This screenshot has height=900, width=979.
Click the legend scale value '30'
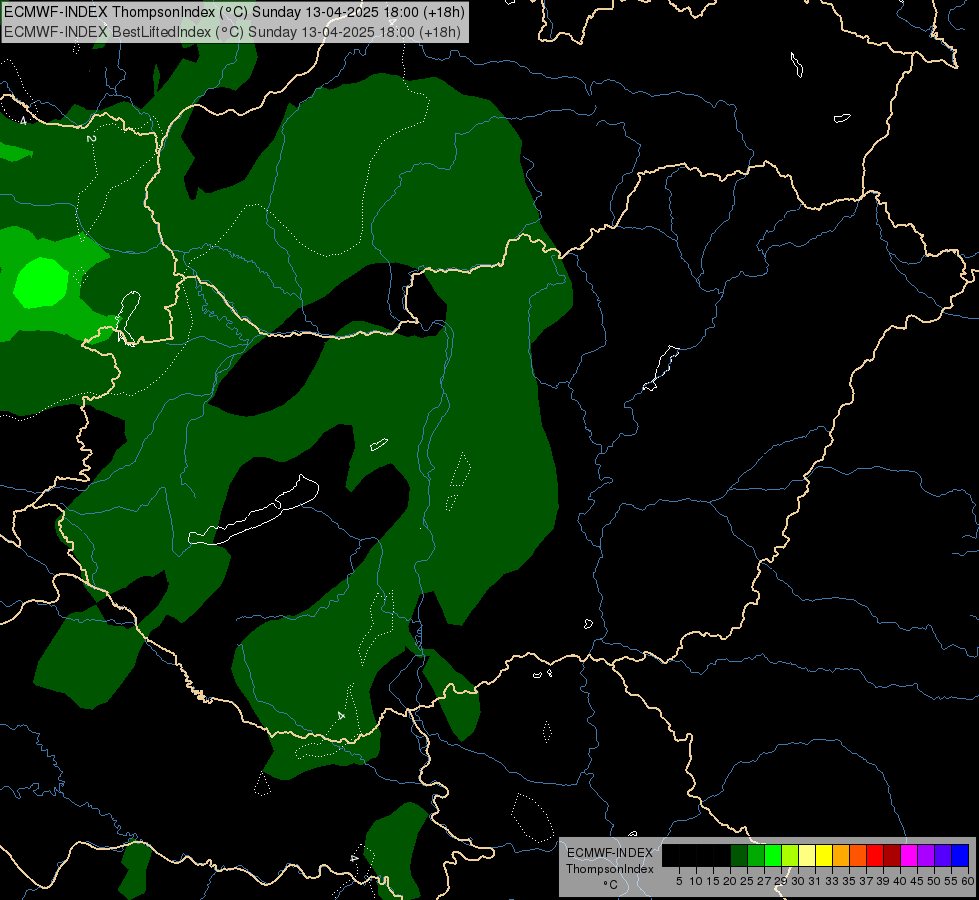click(x=798, y=881)
